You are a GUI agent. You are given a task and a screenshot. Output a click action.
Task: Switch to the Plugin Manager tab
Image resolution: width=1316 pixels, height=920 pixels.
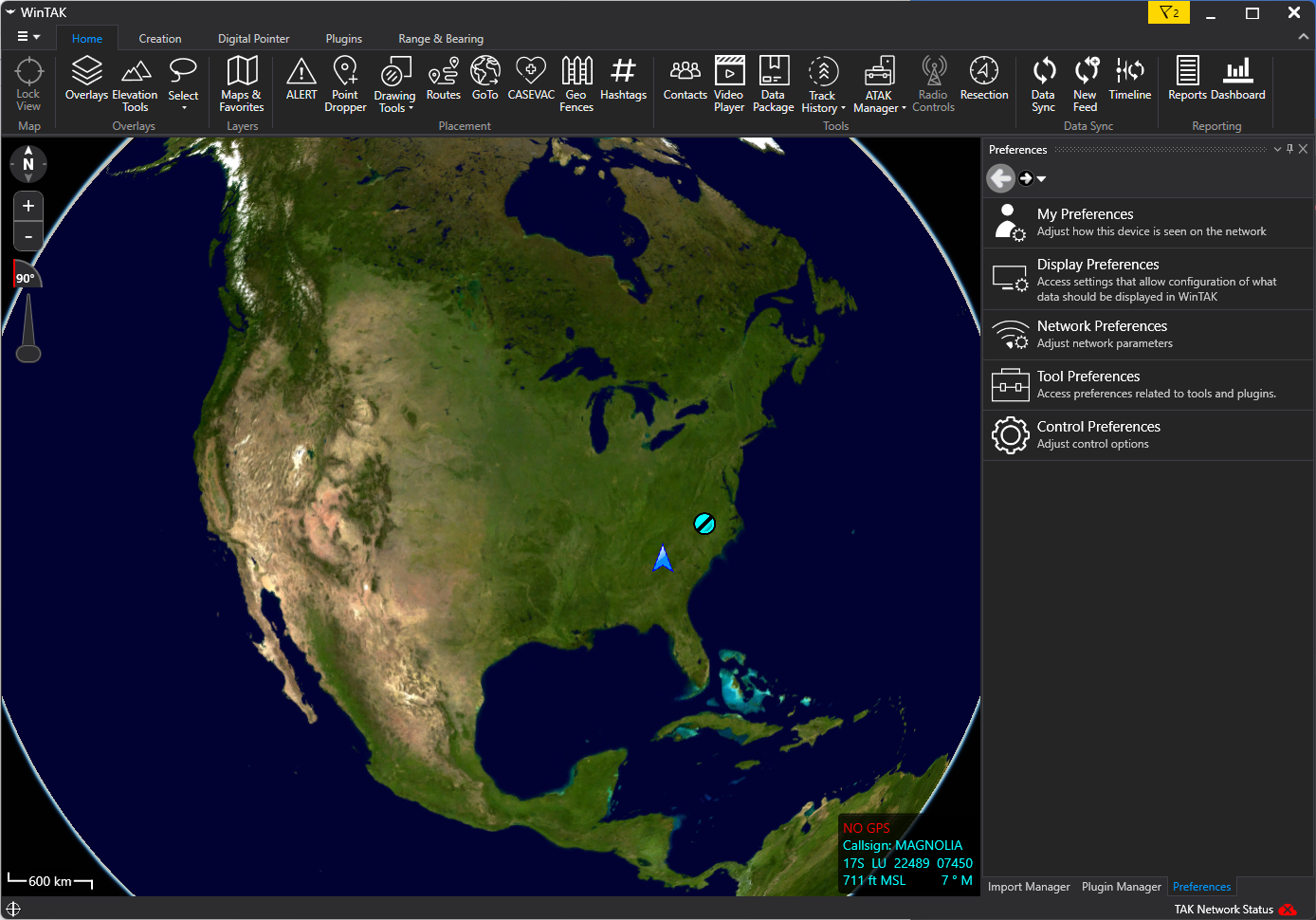point(1121,887)
